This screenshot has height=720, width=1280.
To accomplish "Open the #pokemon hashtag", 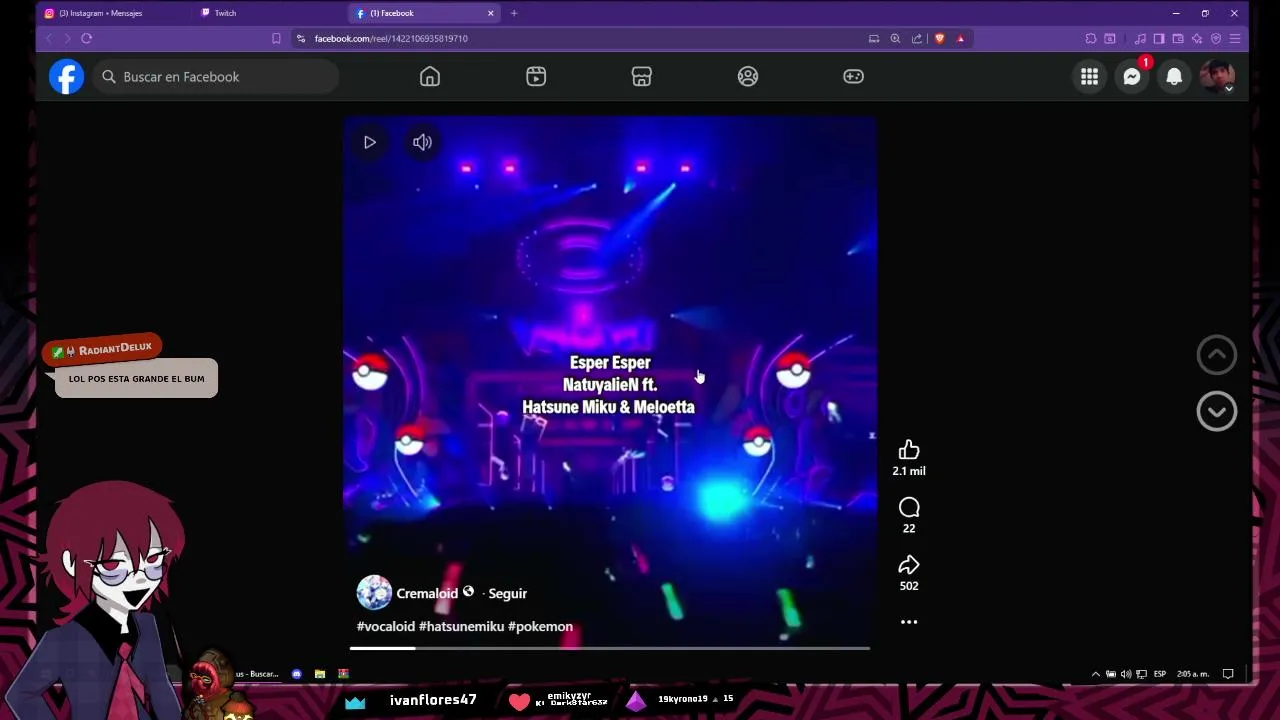I will click(540, 627).
